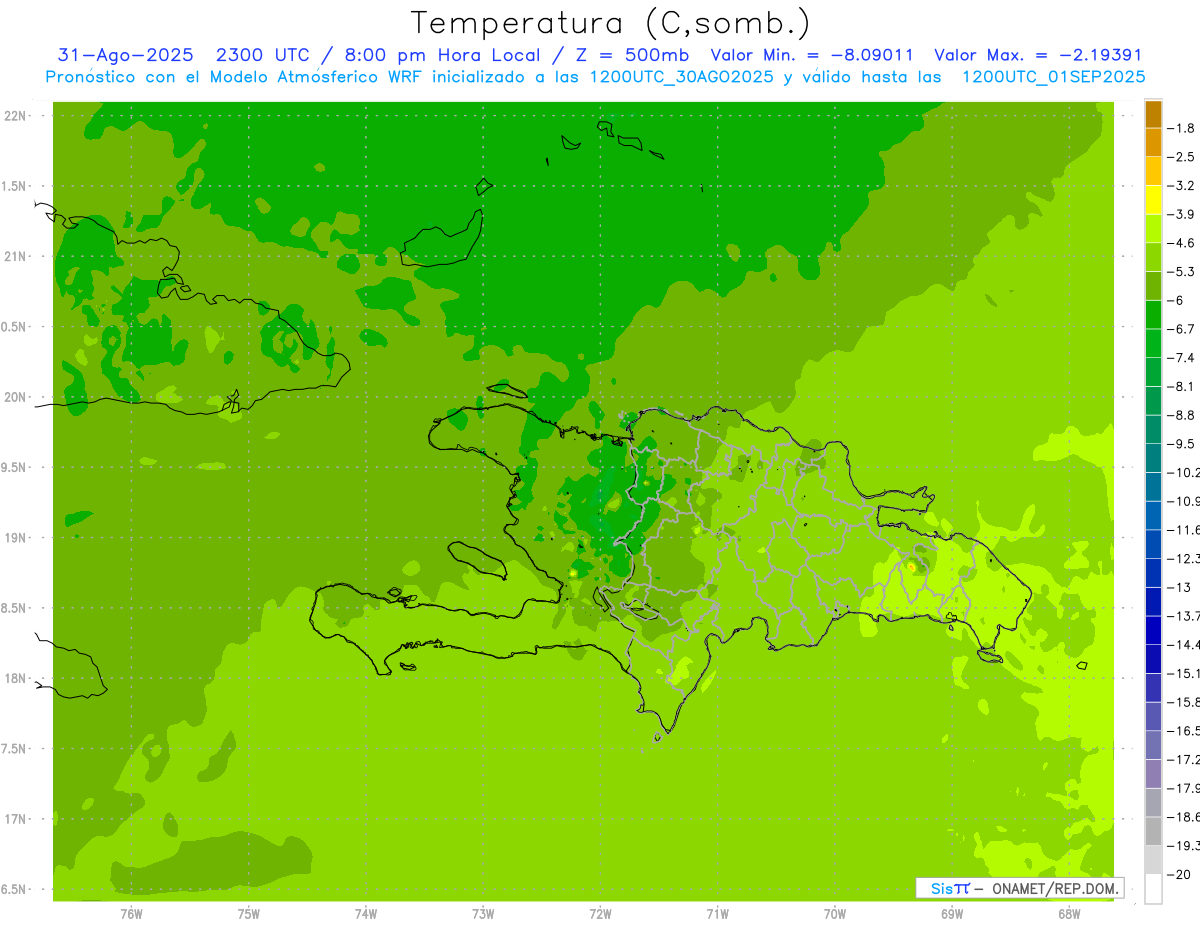Viewport: 1200px width, 927px height.
Task: Click the '-8.1' legend value
Action: tap(1181, 386)
